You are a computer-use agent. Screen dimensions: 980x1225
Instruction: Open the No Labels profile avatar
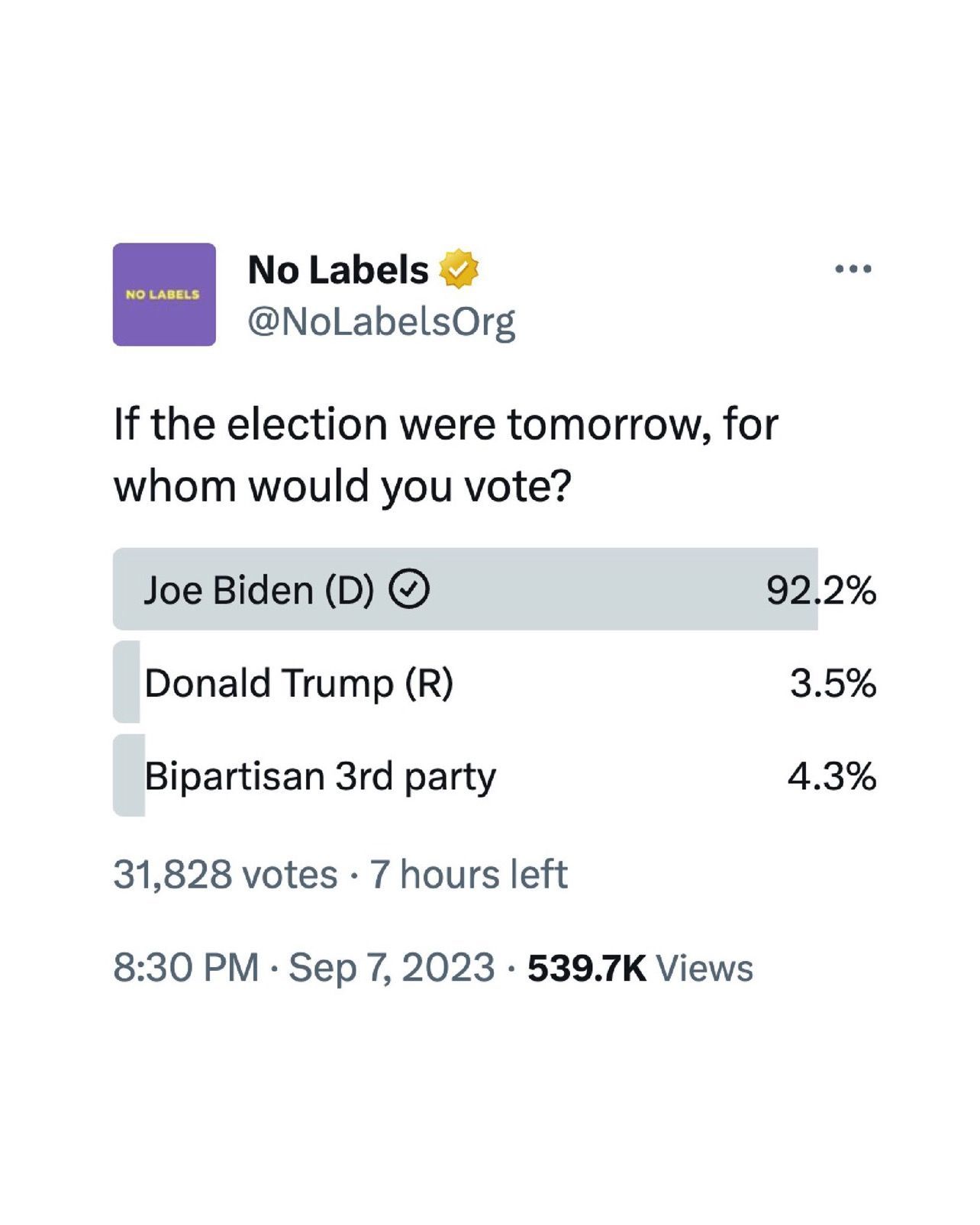point(164,294)
